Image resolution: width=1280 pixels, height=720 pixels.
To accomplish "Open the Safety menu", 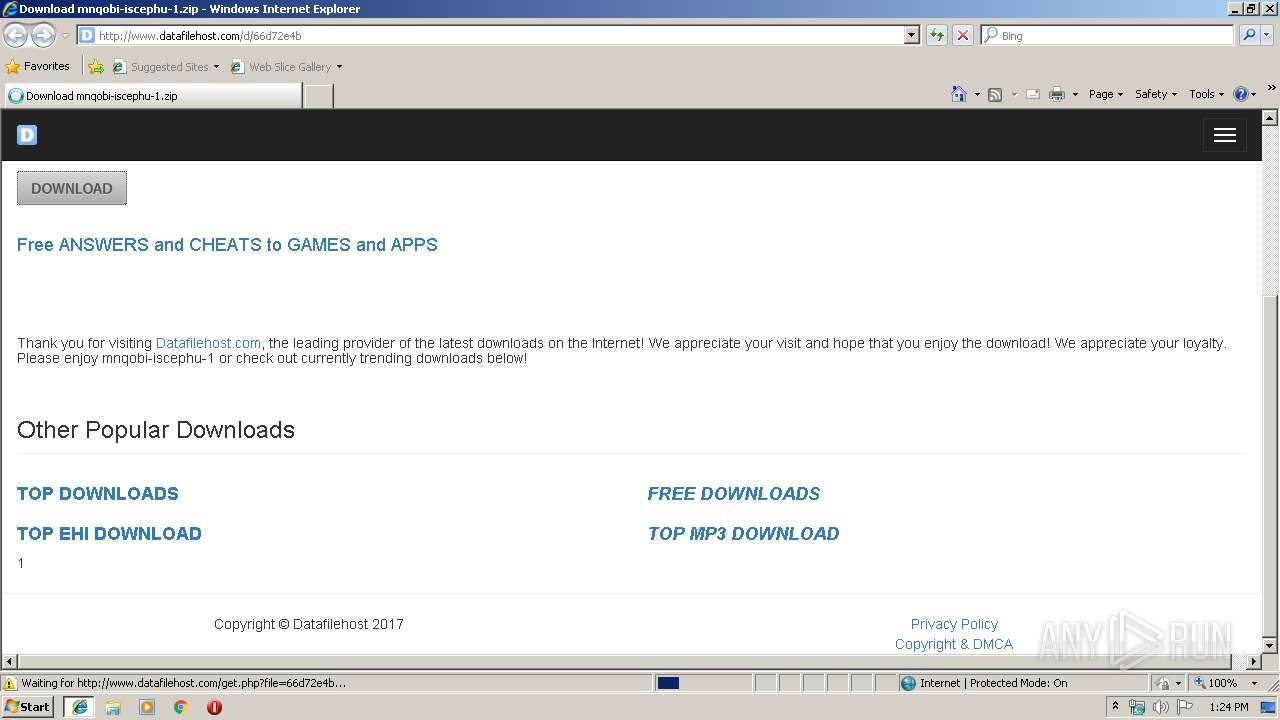I will [1156, 94].
